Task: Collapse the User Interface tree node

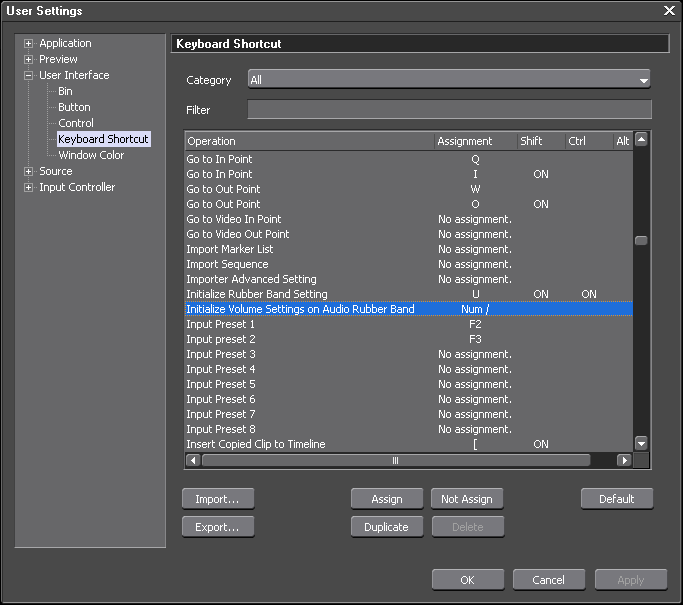Action: coord(29,76)
